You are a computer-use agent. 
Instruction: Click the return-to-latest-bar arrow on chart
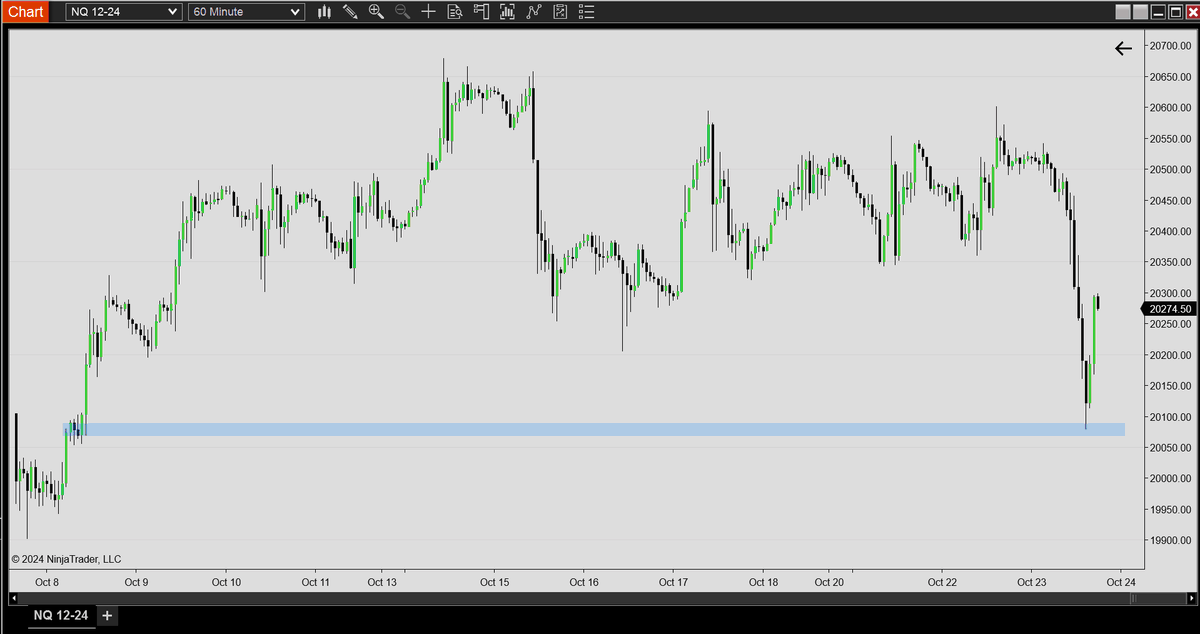click(x=1123, y=48)
